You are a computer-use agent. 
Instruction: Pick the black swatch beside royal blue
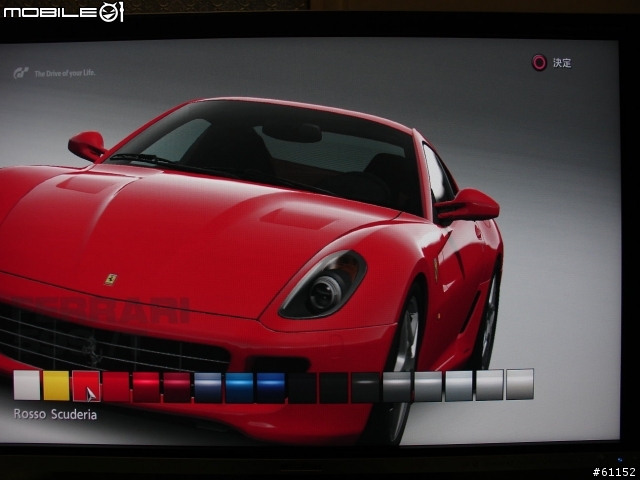302,388
